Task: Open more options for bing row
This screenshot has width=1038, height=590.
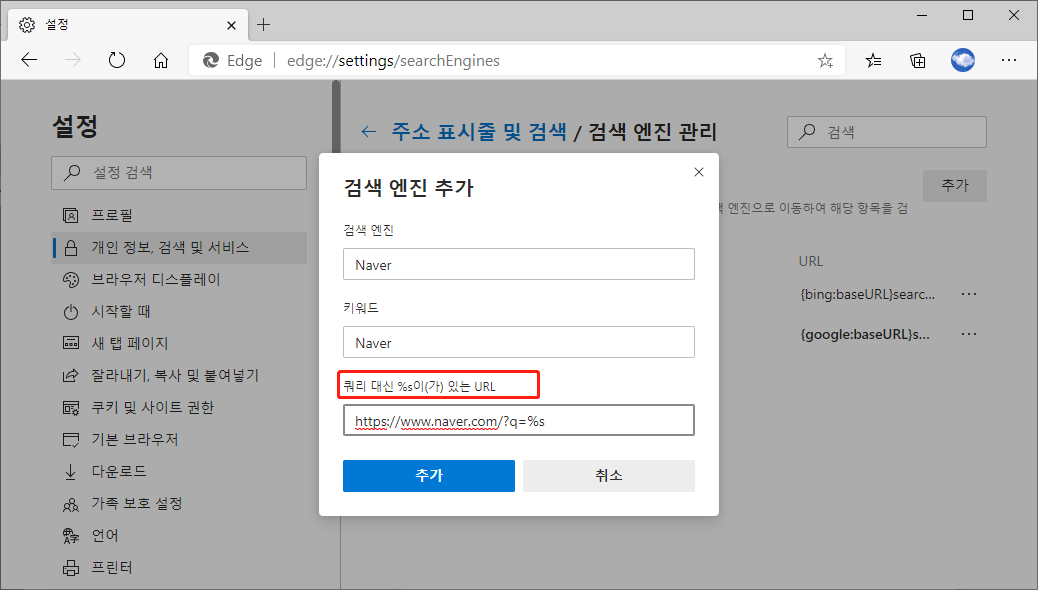Action: tap(968, 294)
